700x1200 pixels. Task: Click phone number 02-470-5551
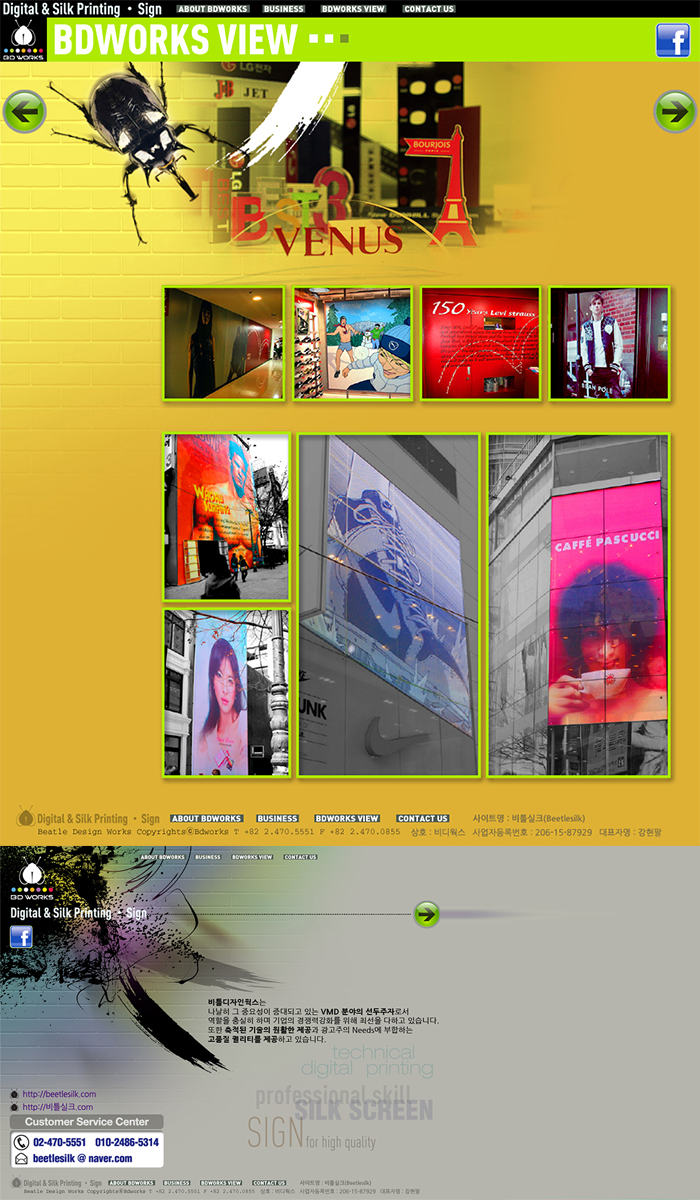point(59,1142)
